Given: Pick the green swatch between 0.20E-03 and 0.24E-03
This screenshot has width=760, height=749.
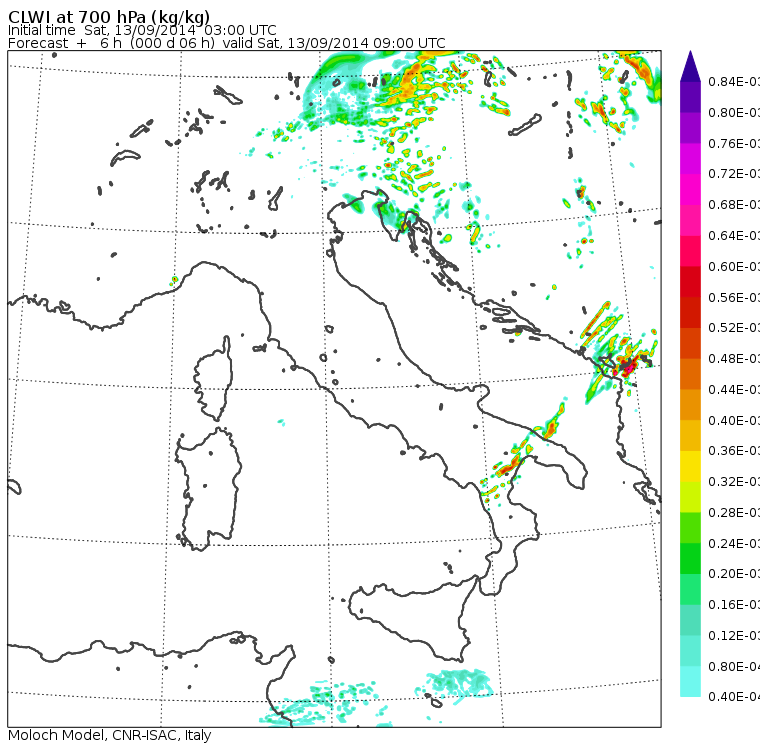Looking at the screenshot, I should (x=690, y=558).
